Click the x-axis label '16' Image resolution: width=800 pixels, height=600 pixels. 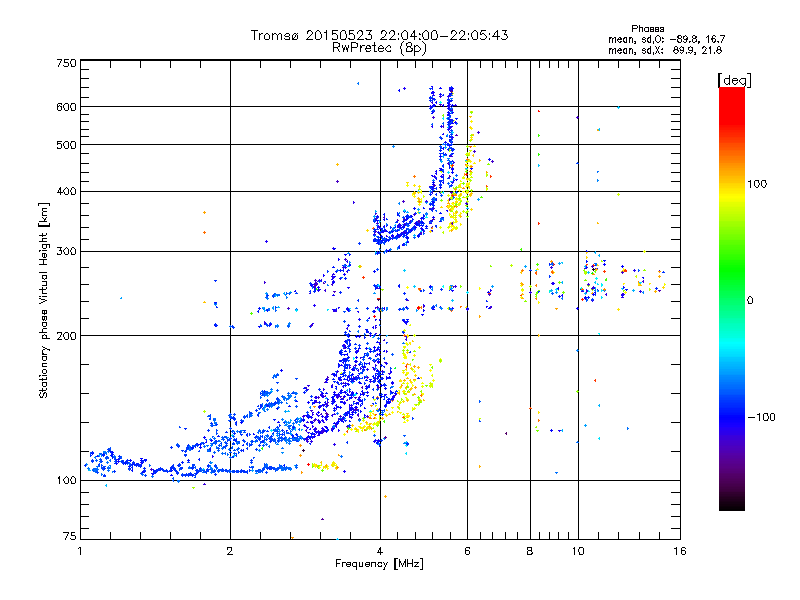pos(680,551)
